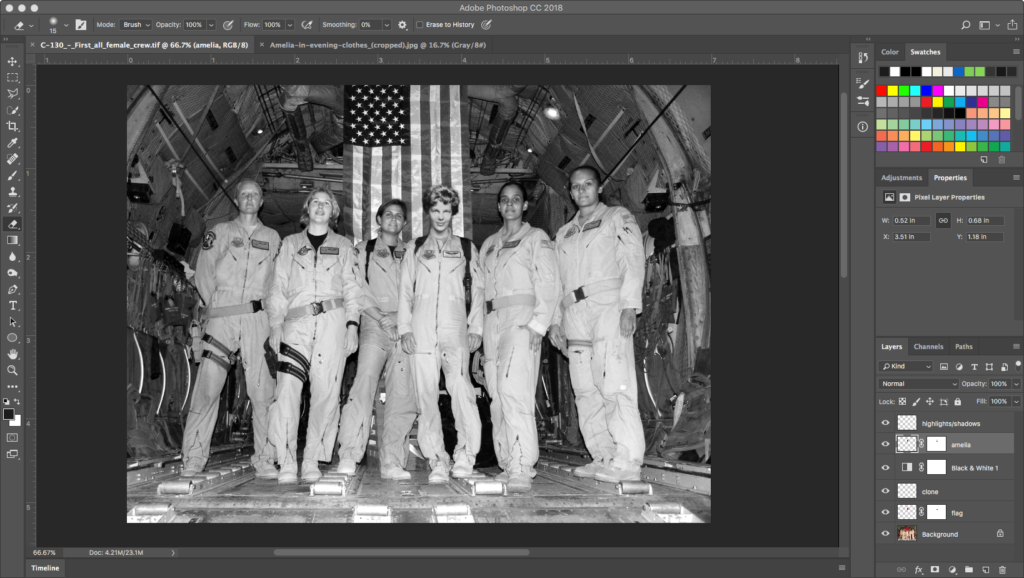Click the Flow percentage field
Viewport: 1024px width, 578px height.
[273, 24]
